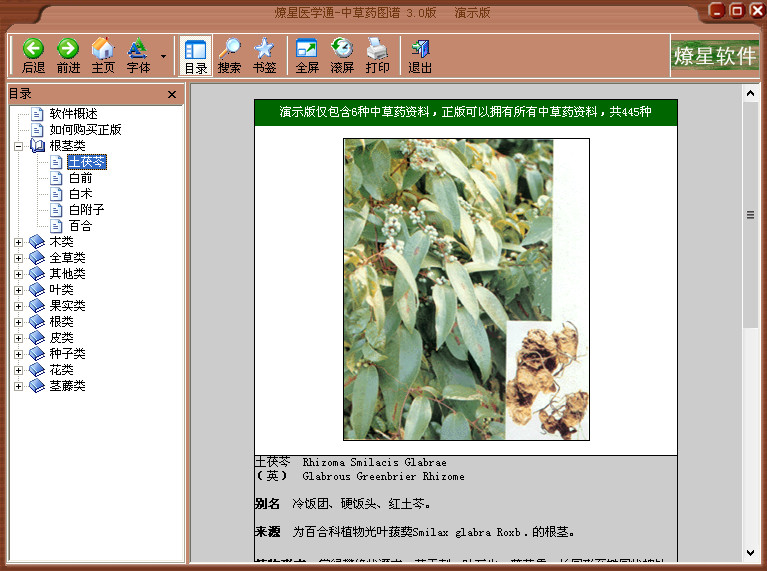
Task: Click the scroll up arrow of content pane
Action: coord(750,93)
